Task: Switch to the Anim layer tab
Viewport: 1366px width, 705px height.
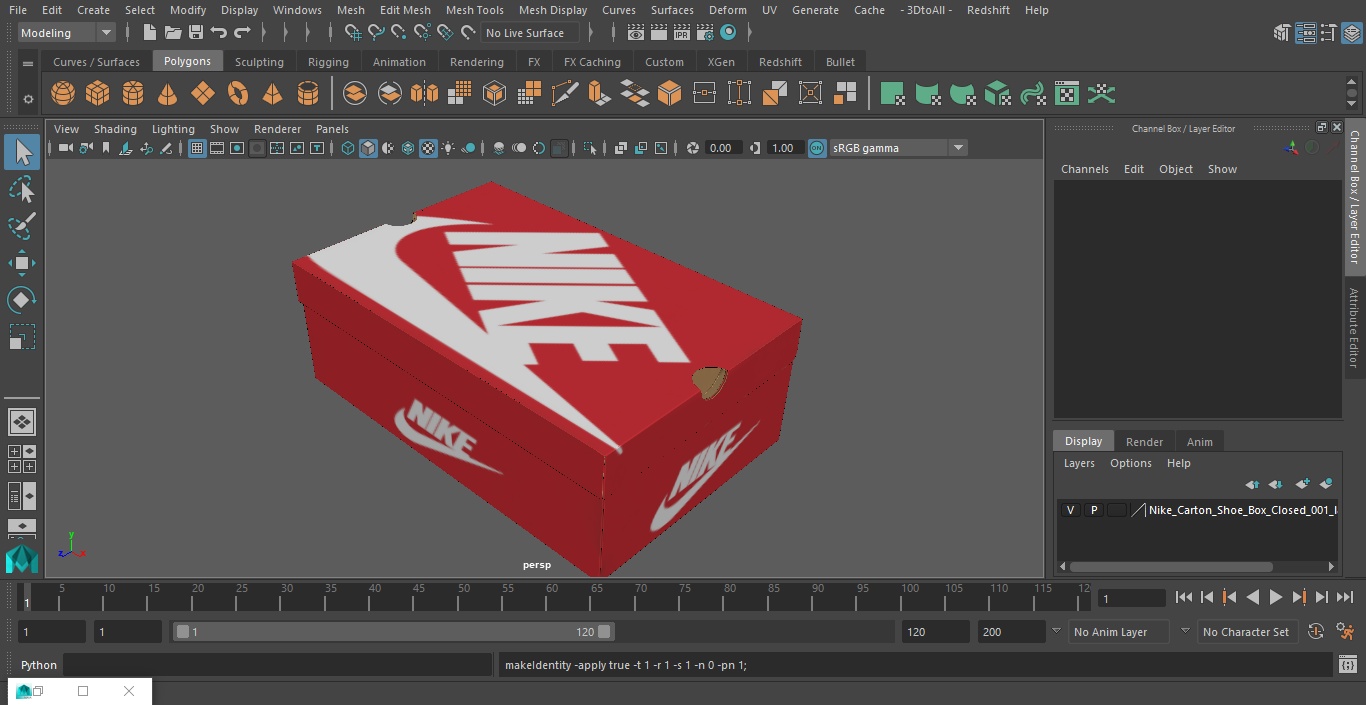Action: coord(1199,442)
